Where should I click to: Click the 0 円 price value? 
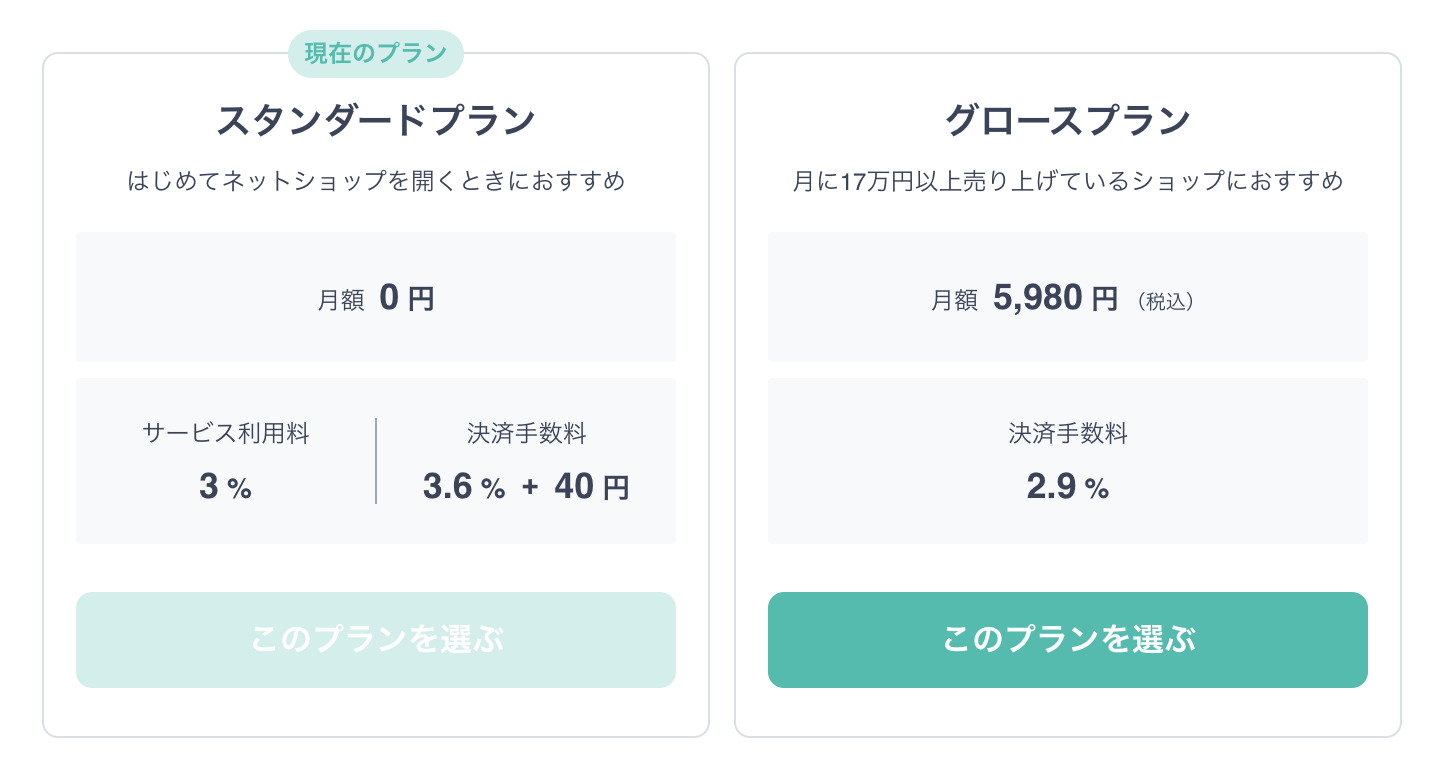pos(409,297)
